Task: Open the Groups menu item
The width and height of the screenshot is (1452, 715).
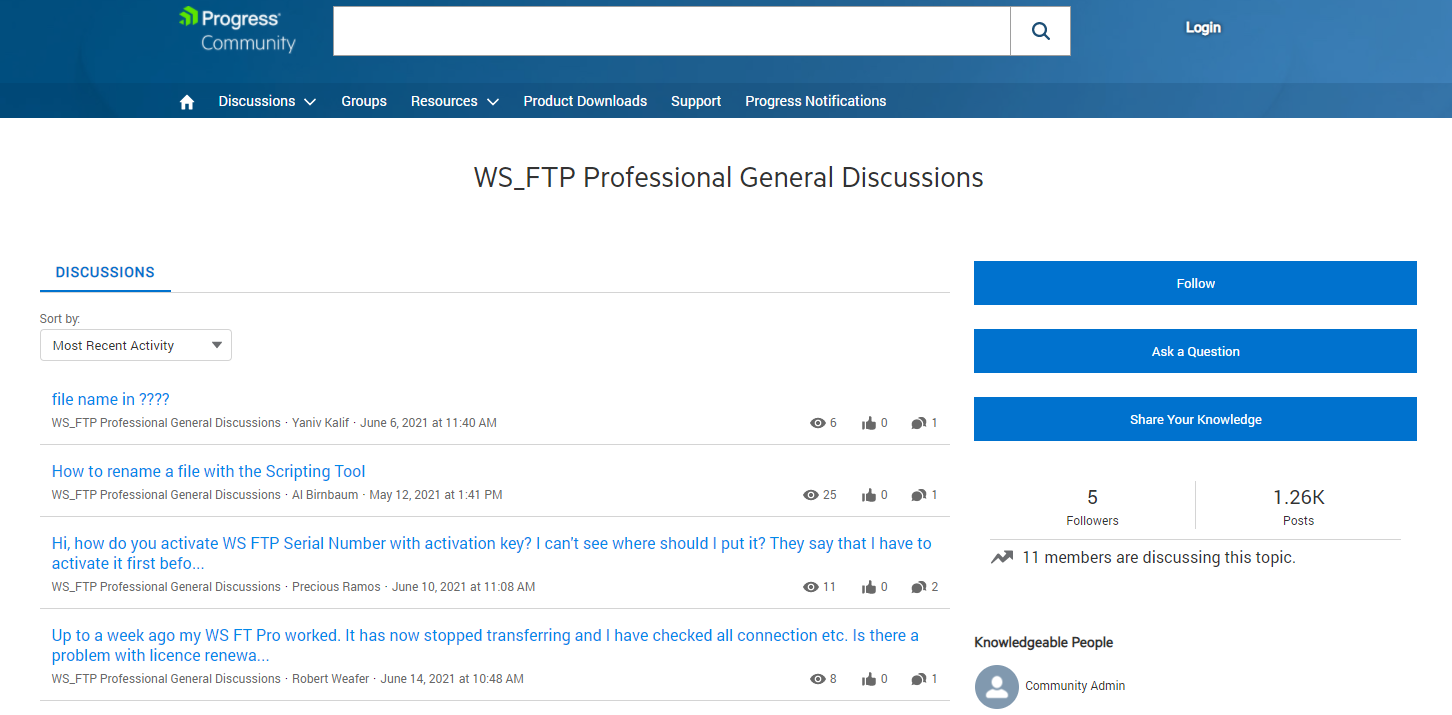Action: [363, 101]
